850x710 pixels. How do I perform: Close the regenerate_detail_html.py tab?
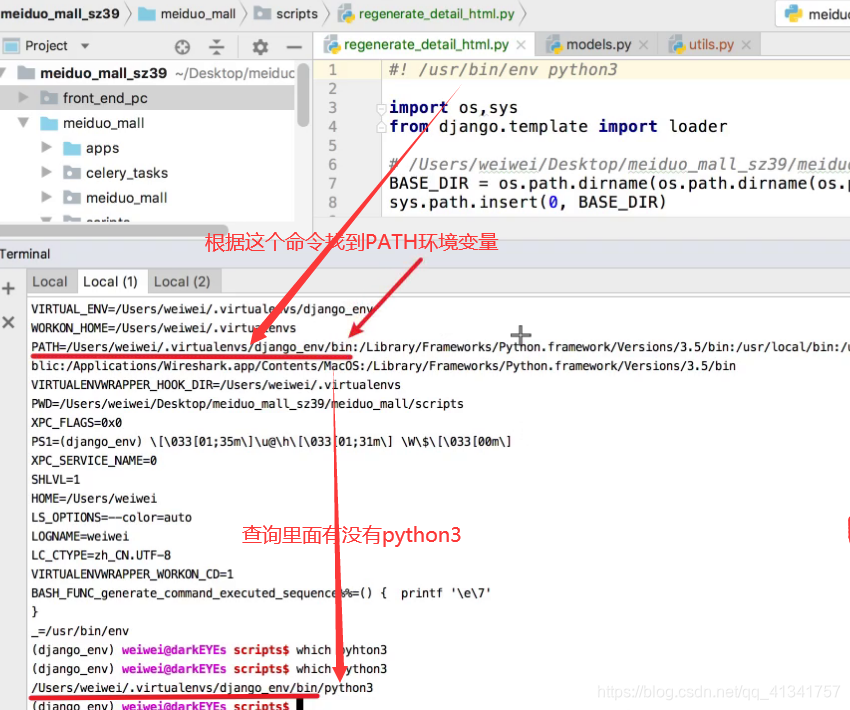pyautogui.click(x=521, y=45)
